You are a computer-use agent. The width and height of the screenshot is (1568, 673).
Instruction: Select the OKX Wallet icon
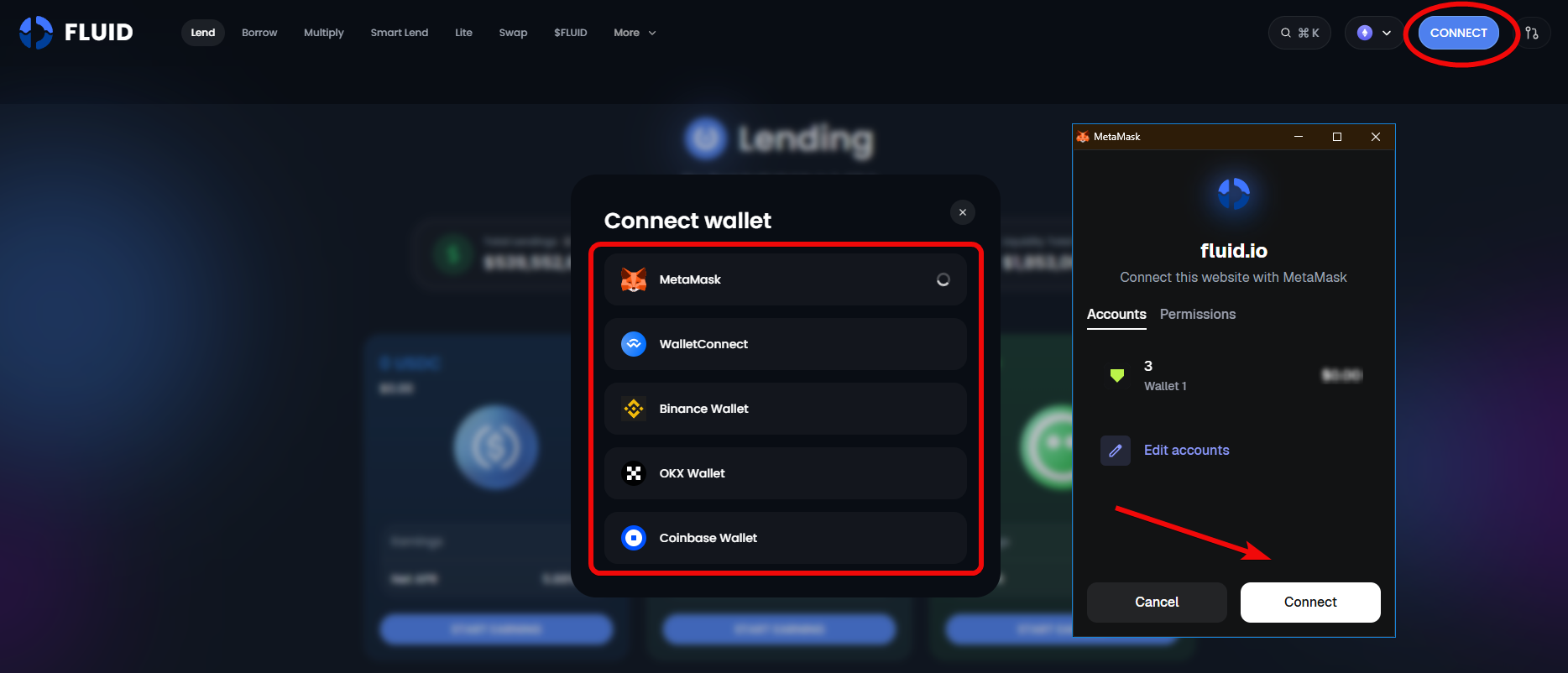[x=634, y=473]
